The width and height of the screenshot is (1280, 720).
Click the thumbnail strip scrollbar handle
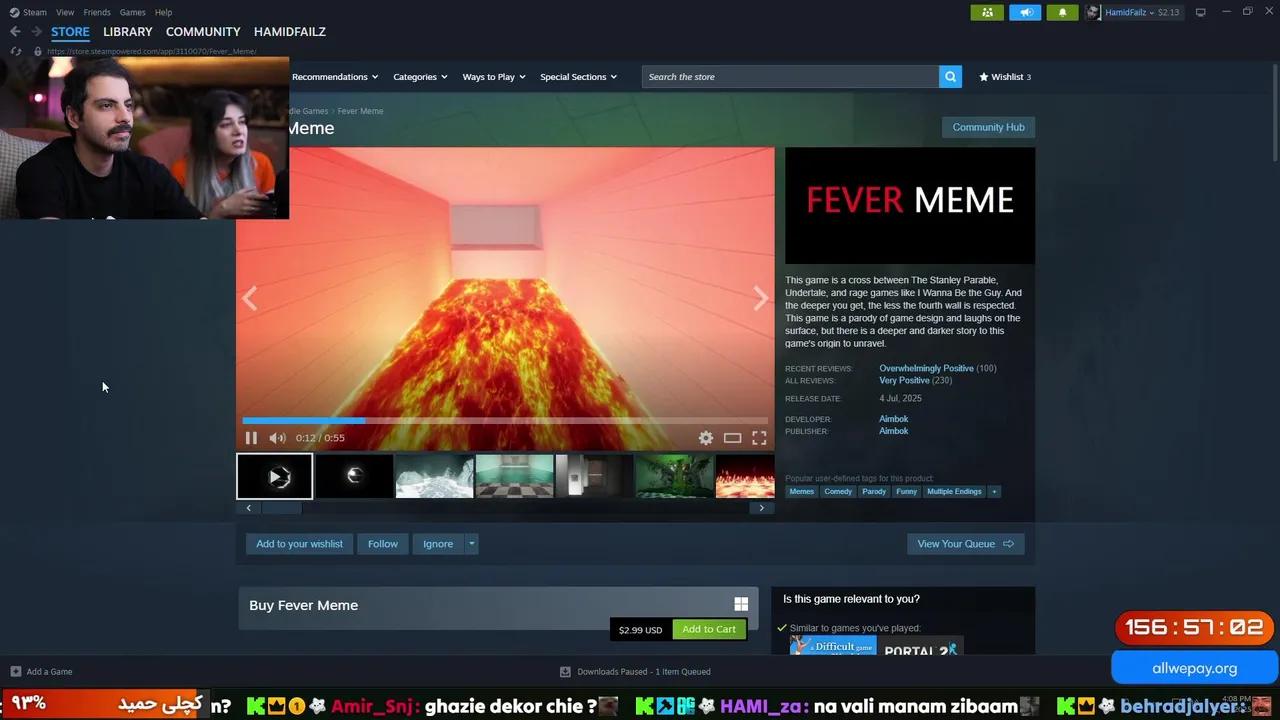[x=282, y=508]
